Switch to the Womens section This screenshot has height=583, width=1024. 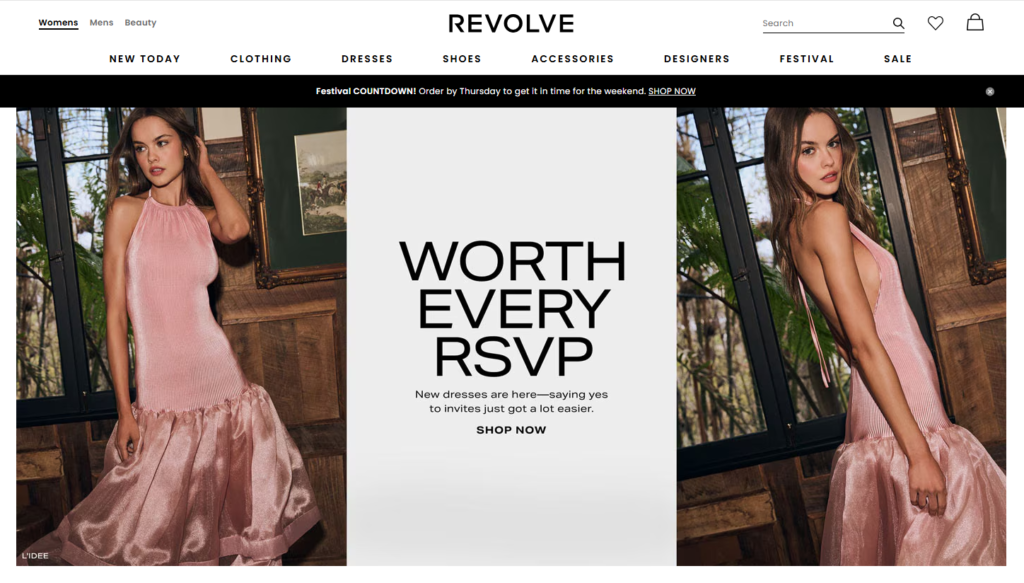click(58, 23)
